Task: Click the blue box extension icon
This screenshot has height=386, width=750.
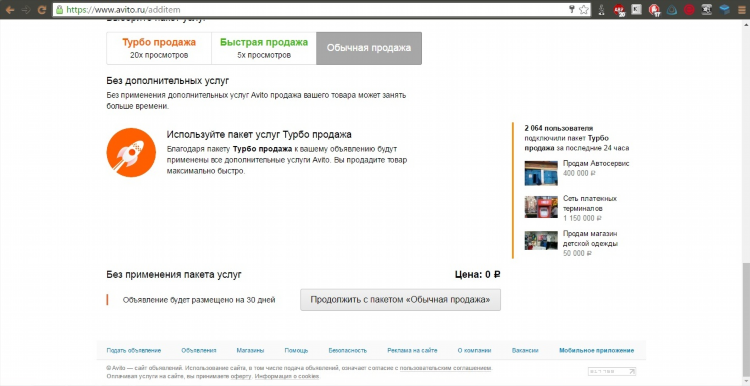Action: [x=724, y=9]
